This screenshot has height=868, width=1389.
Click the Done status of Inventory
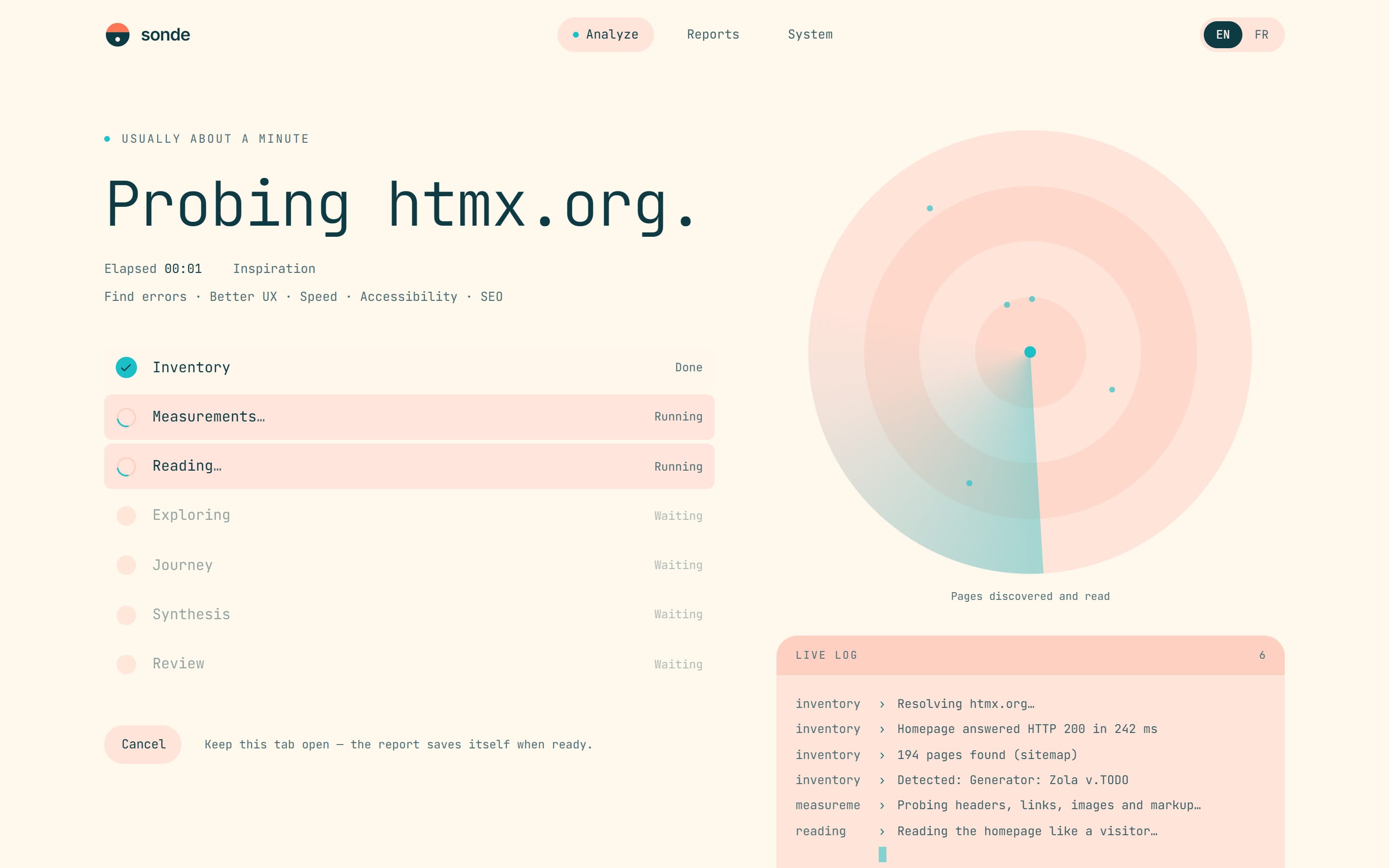[688, 367]
